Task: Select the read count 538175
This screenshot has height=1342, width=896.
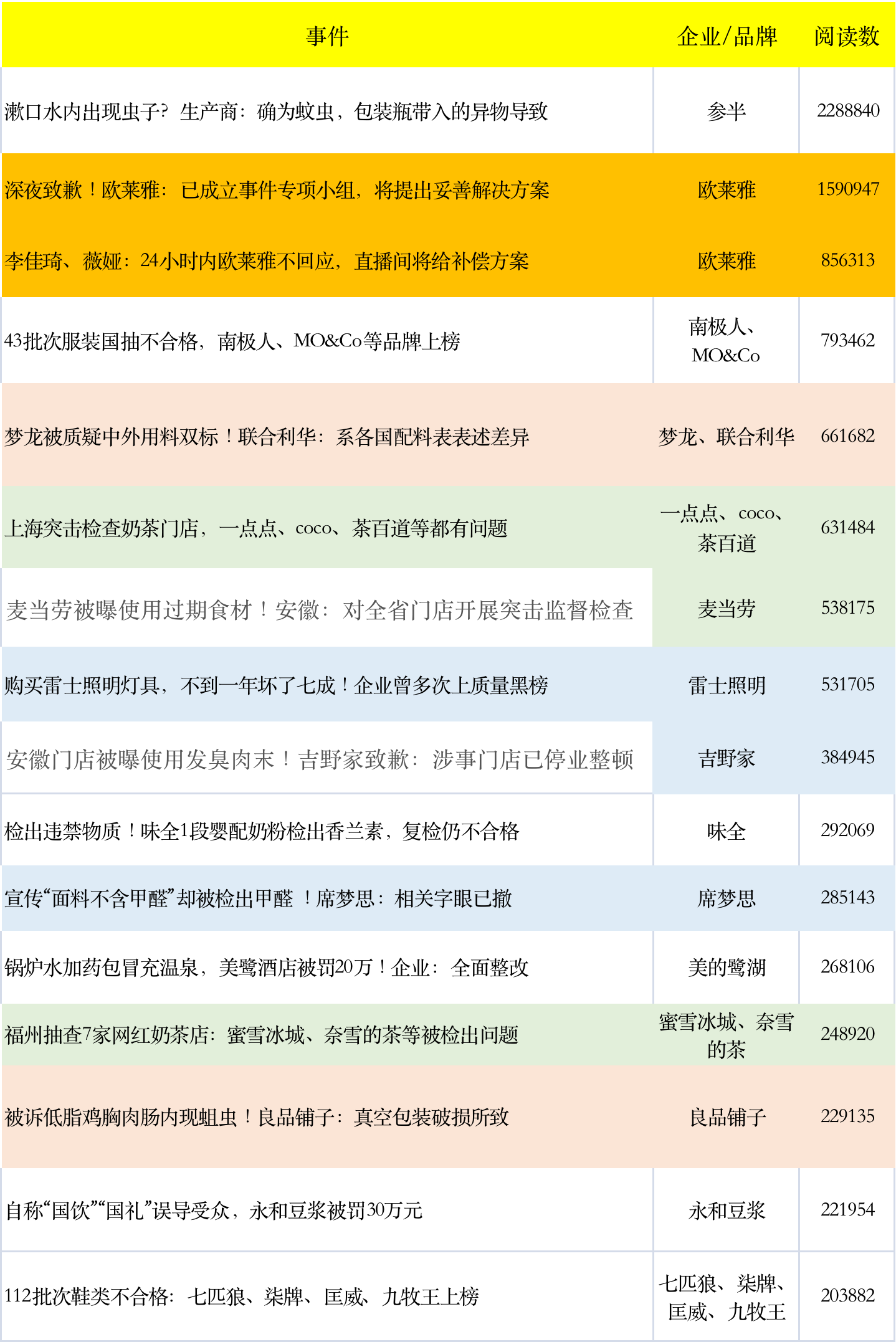Action: (848, 608)
